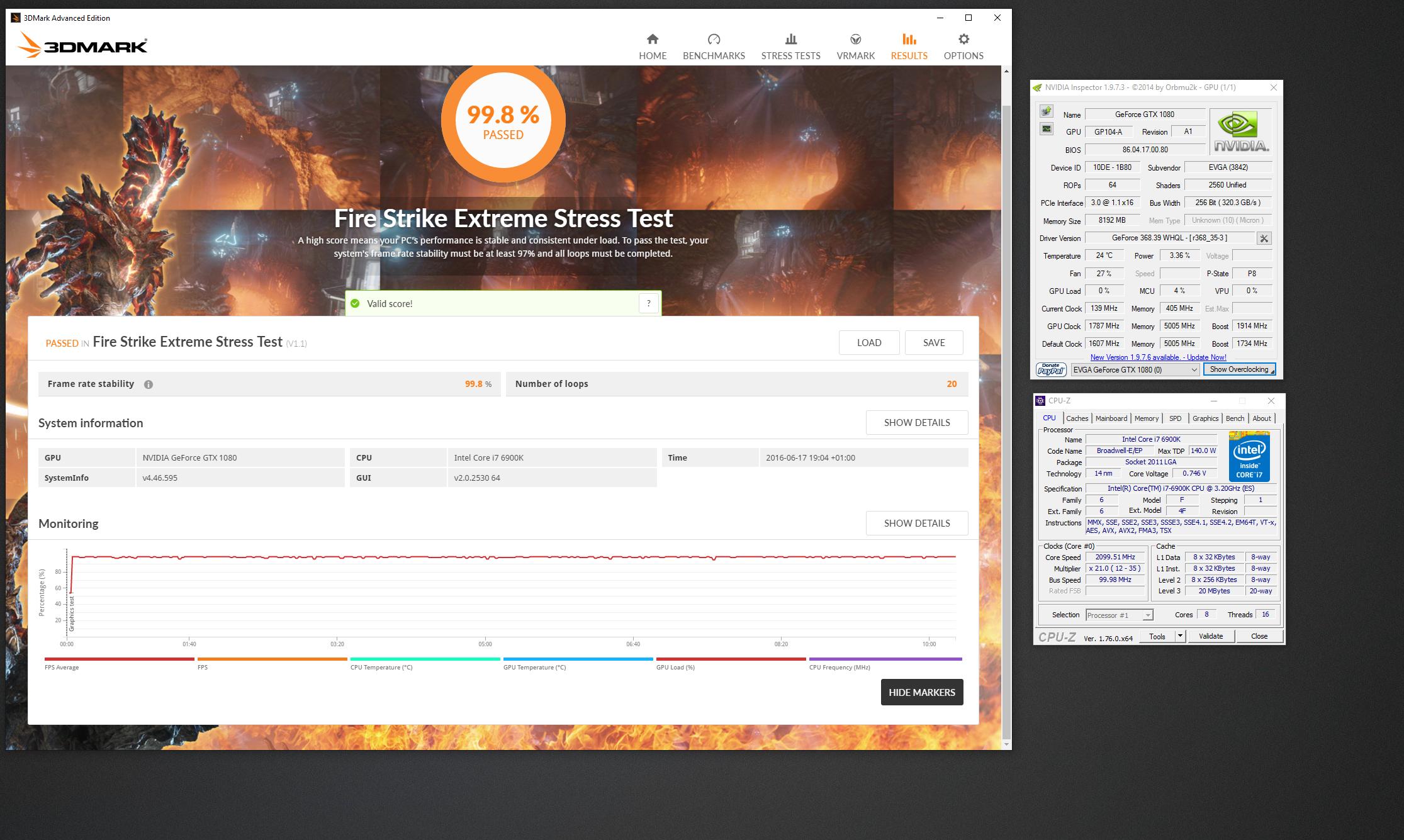Go to Benchmarks gauge icon

pyautogui.click(x=714, y=40)
